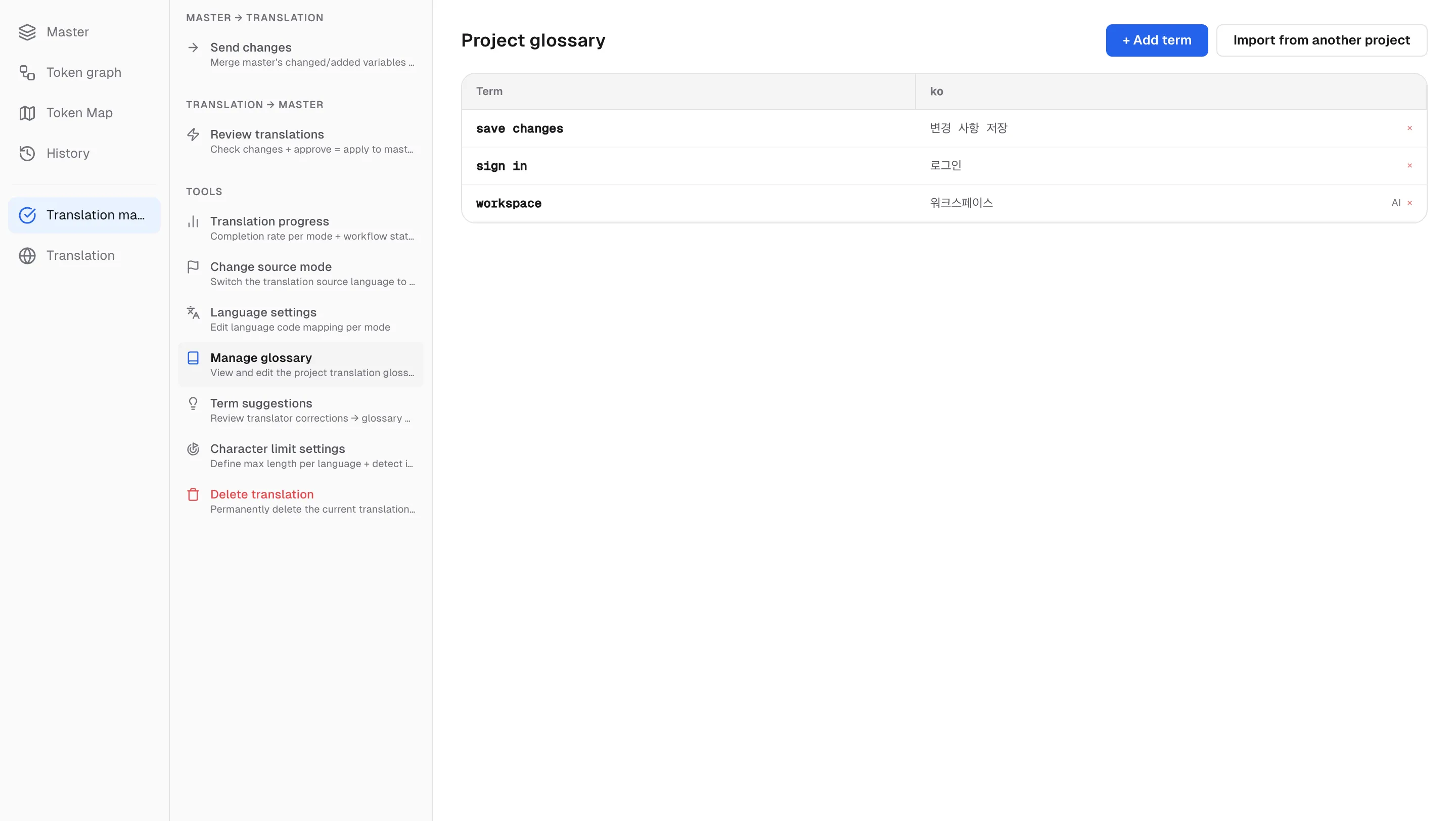Click 'Permanently delete the current translation' text
1456x821 pixels.
(312, 510)
